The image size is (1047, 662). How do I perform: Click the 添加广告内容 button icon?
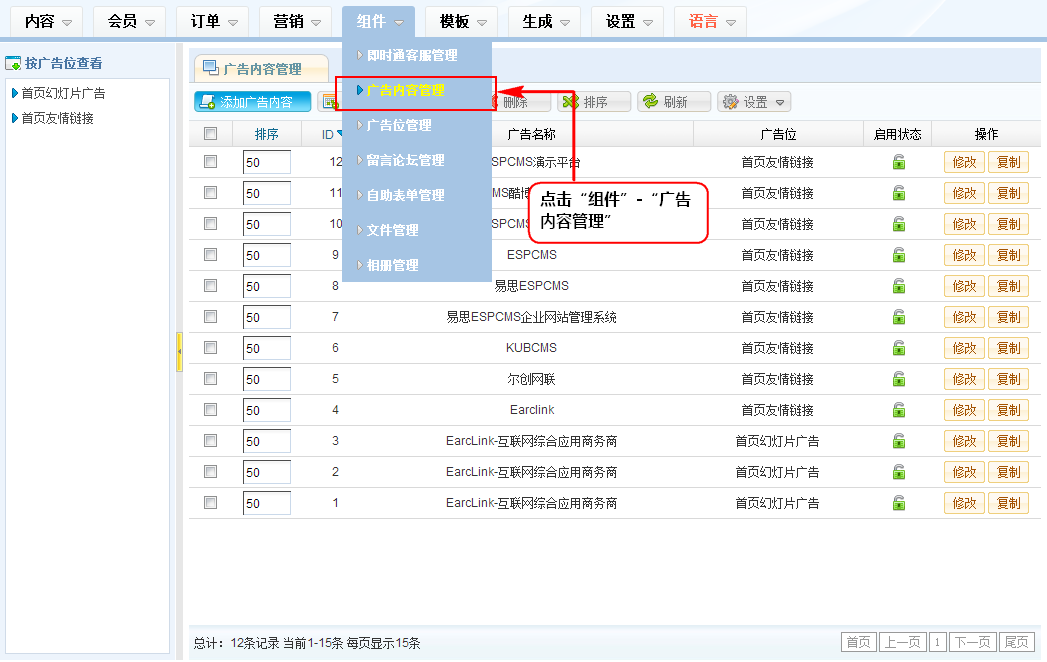(206, 102)
